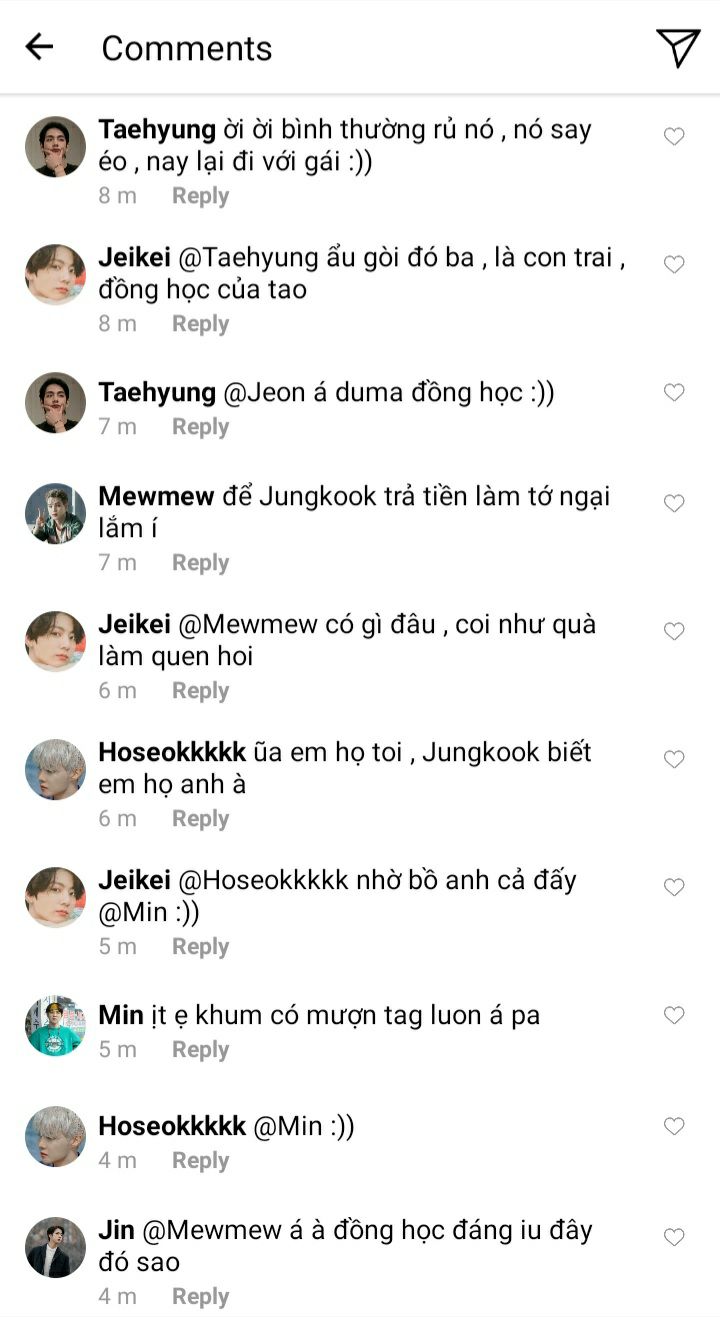The image size is (720, 1317).
Task: Heart Hoseokkkkk's comment about em họ
Action: 674,759
